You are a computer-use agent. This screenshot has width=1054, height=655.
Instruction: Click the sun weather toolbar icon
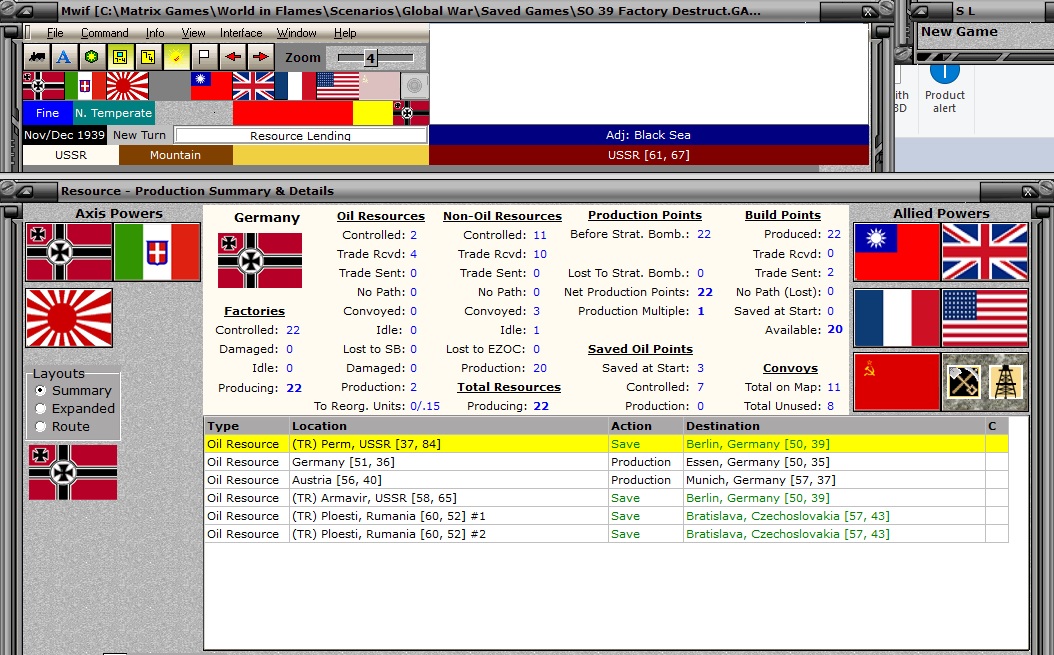click(x=176, y=57)
